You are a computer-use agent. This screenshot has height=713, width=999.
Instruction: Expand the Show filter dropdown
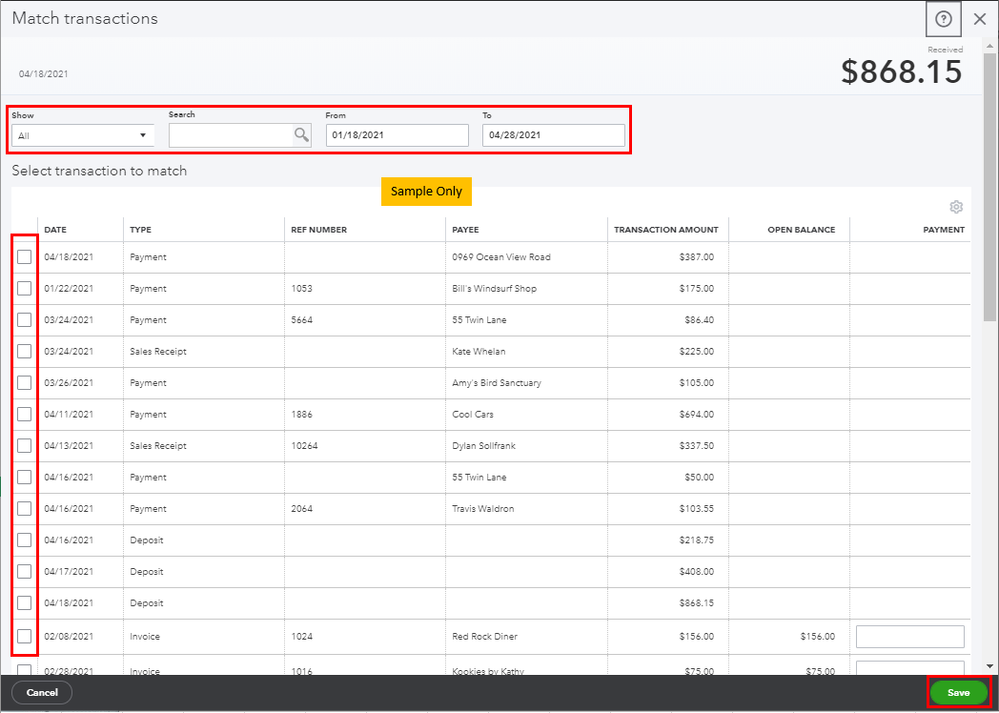82,135
